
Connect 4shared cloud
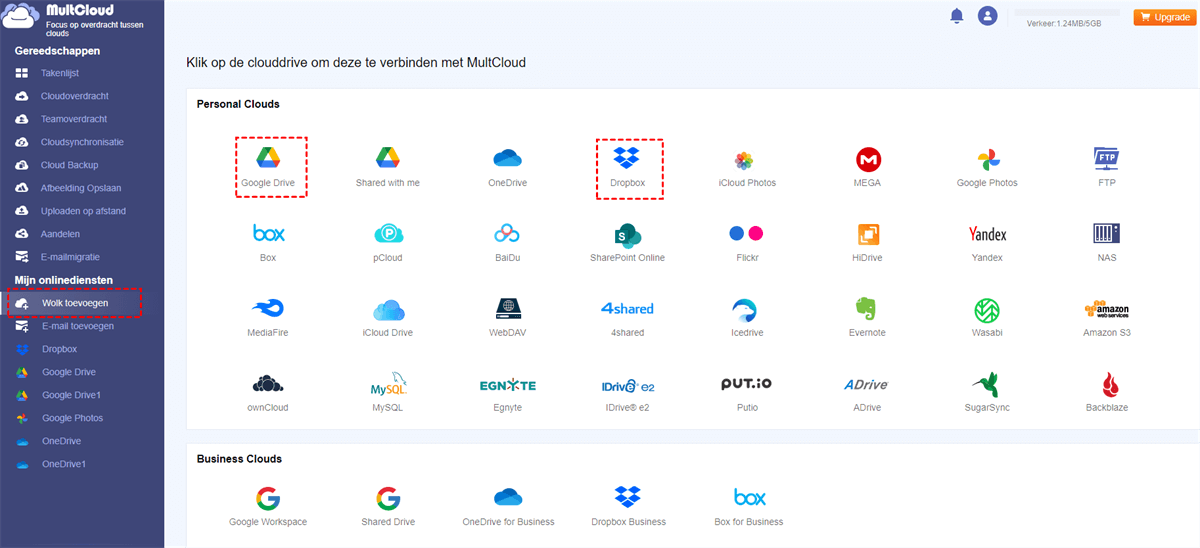[x=628, y=317]
